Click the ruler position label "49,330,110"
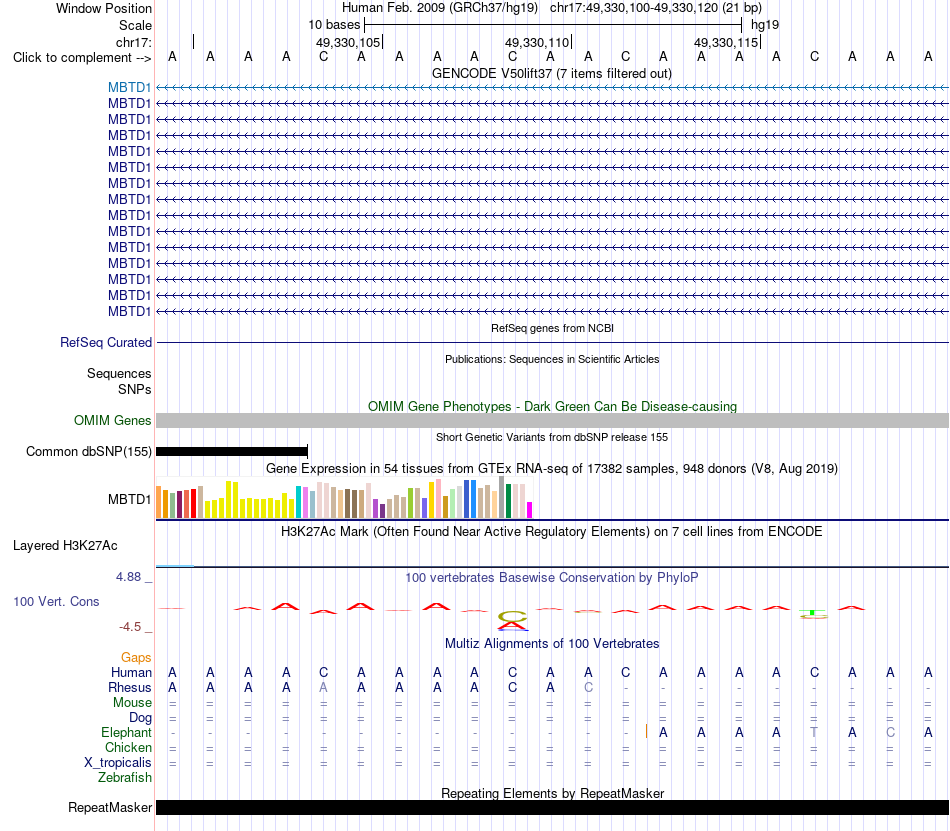The image size is (950, 831). [x=537, y=42]
